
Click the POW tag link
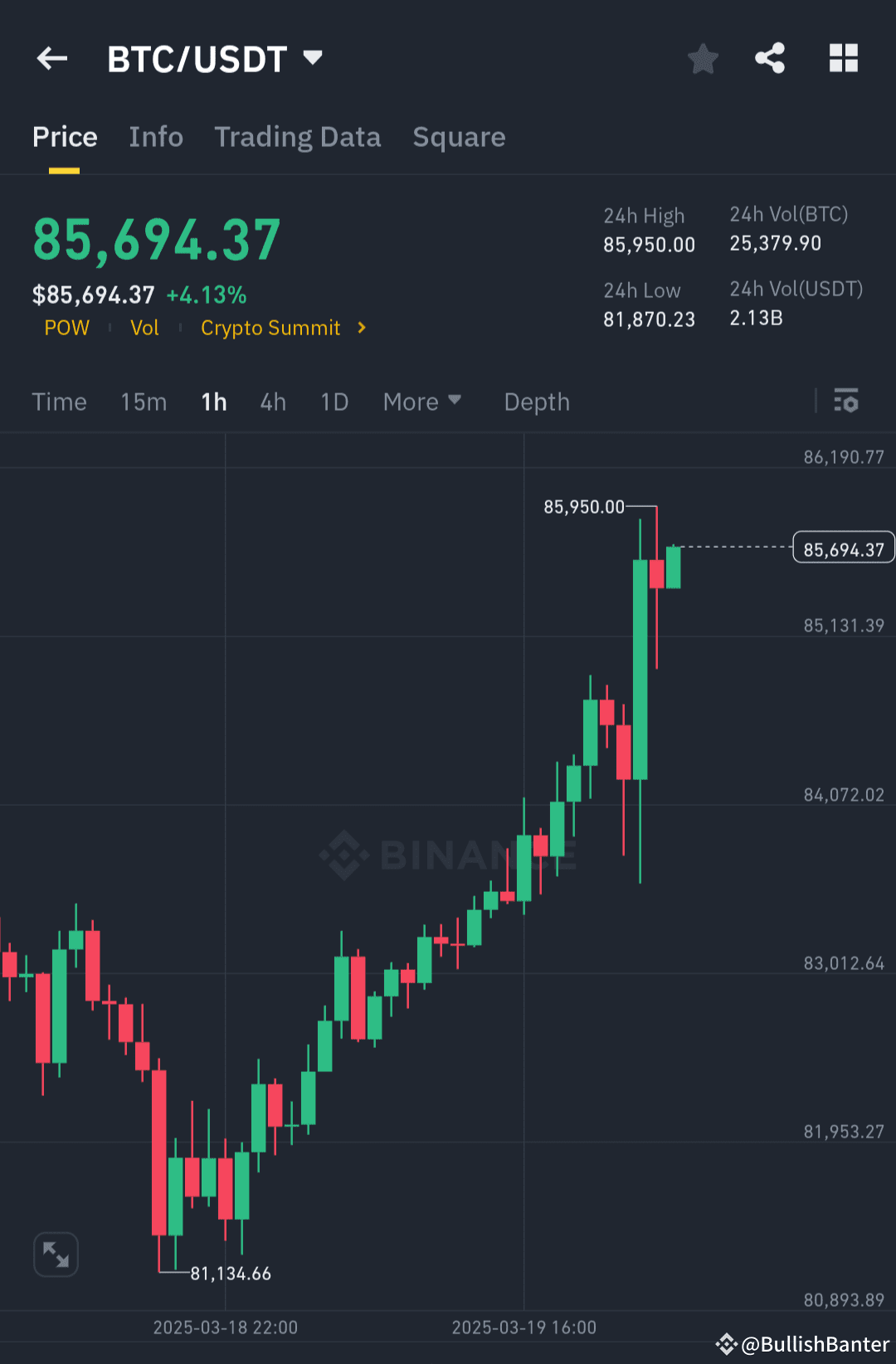click(x=66, y=328)
